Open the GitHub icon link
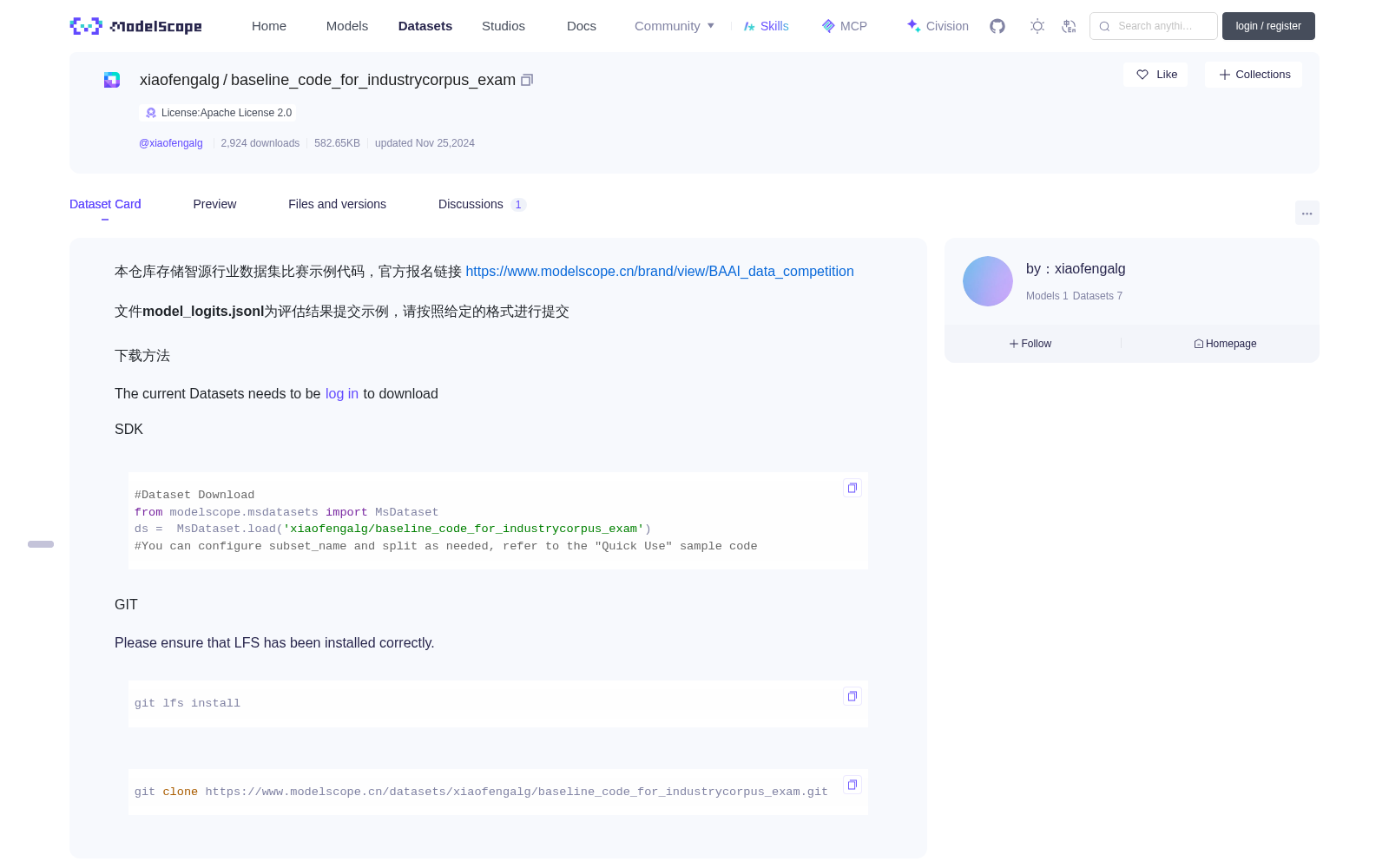The image size is (1389, 868). click(997, 26)
